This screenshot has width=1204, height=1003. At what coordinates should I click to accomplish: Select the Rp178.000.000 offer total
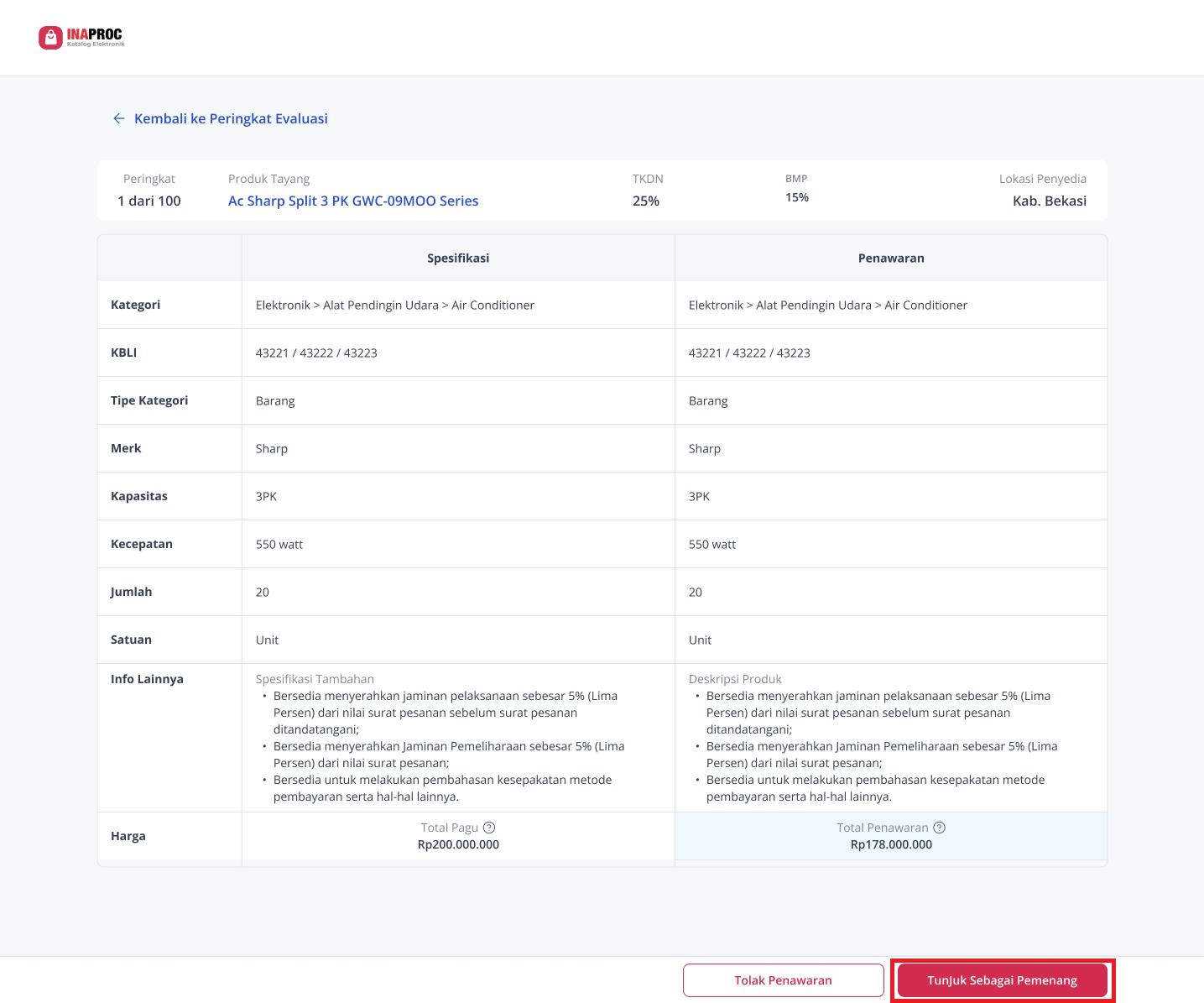click(x=891, y=845)
